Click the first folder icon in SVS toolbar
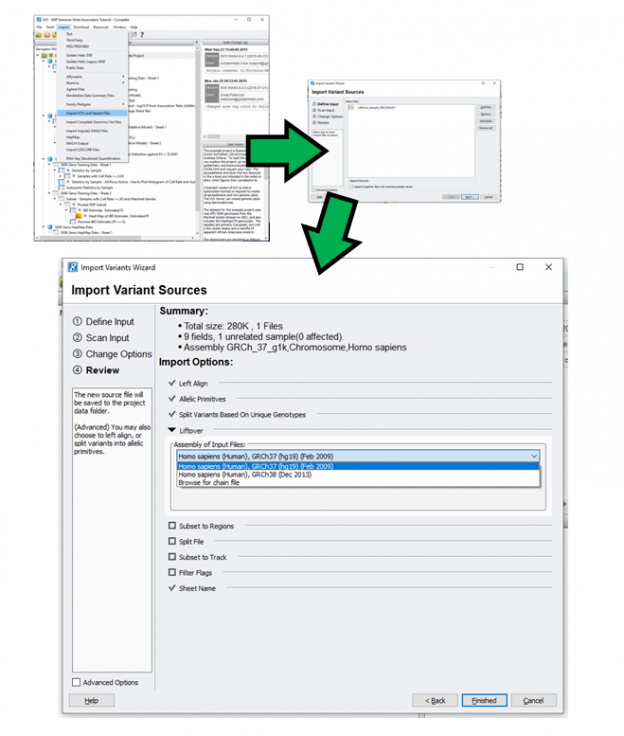The height and width of the screenshot is (736, 624). tap(39, 35)
